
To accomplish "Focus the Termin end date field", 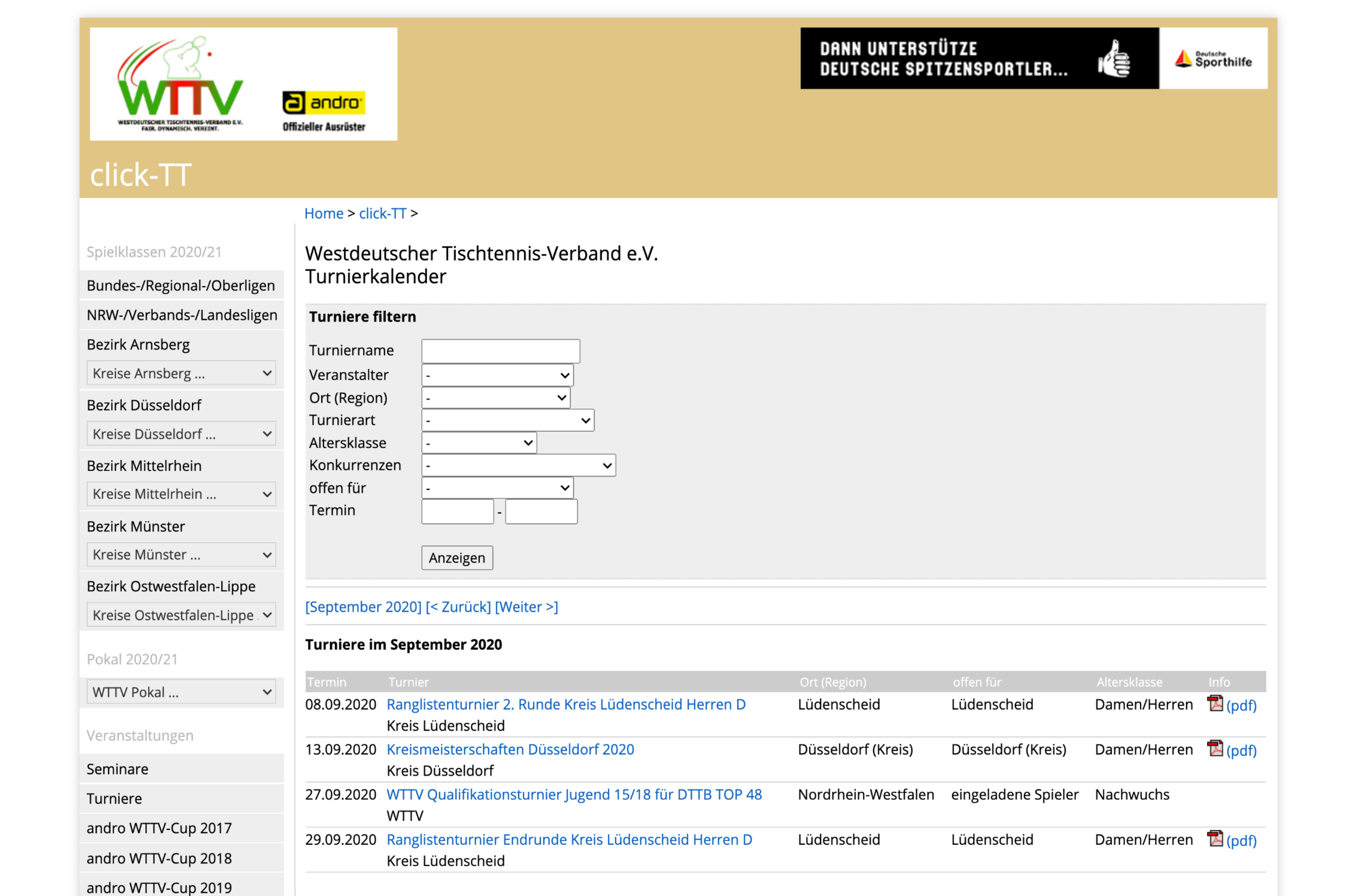I will pos(541,511).
